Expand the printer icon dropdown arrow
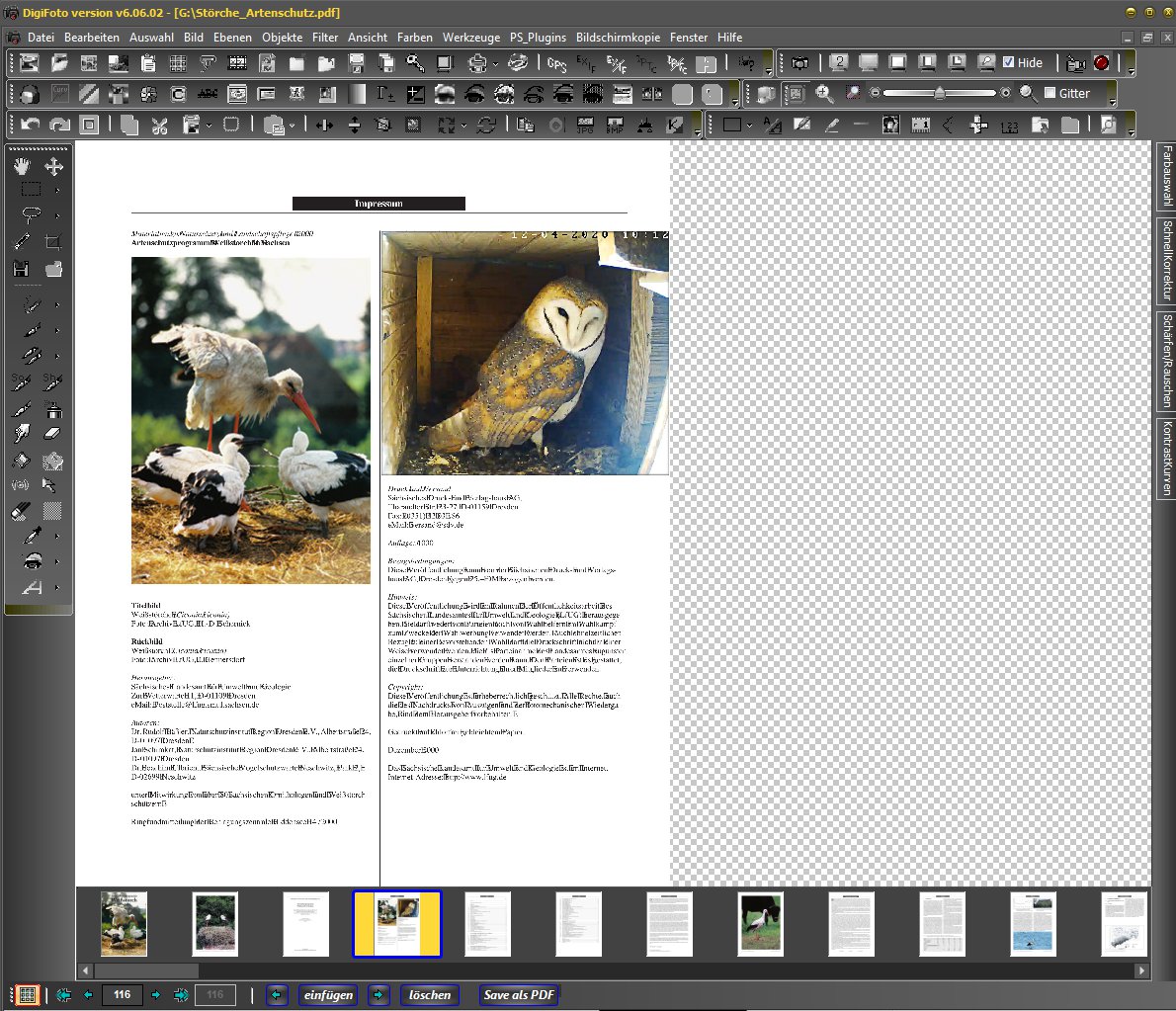This screenshot has width=1176, height=1011. tap(495, 64)
